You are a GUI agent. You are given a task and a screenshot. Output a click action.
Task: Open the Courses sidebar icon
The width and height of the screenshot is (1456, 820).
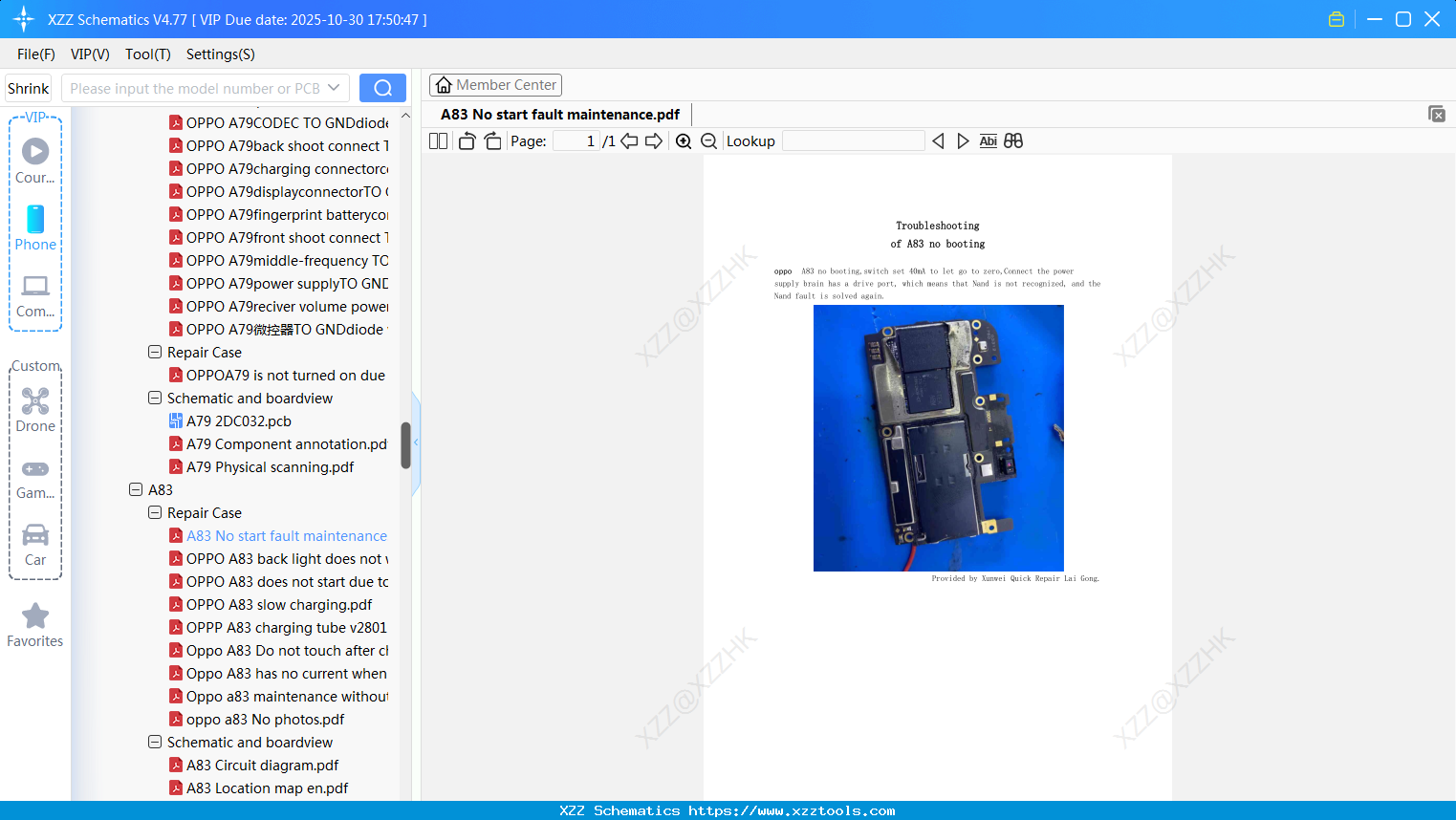(35, 160)
